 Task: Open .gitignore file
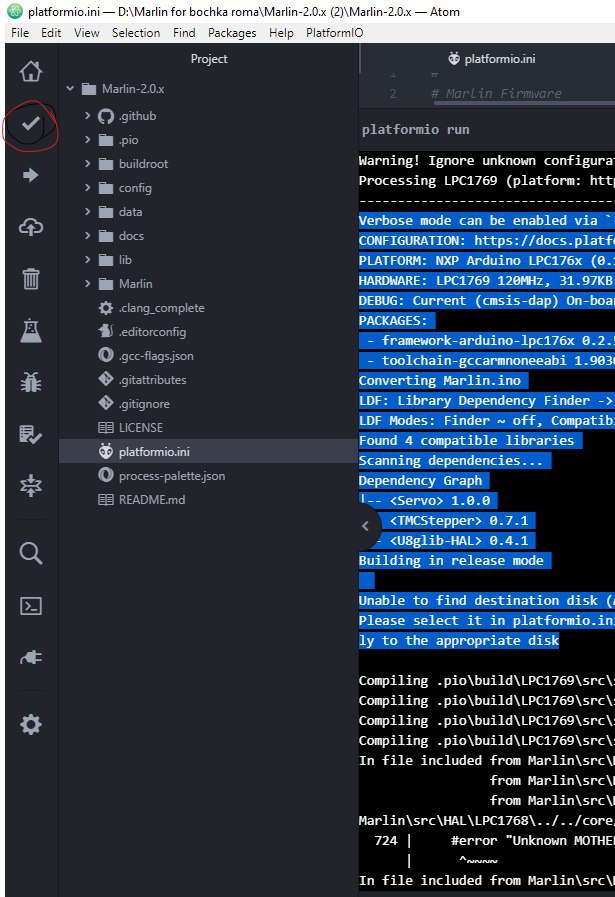[x=144, y=404]
